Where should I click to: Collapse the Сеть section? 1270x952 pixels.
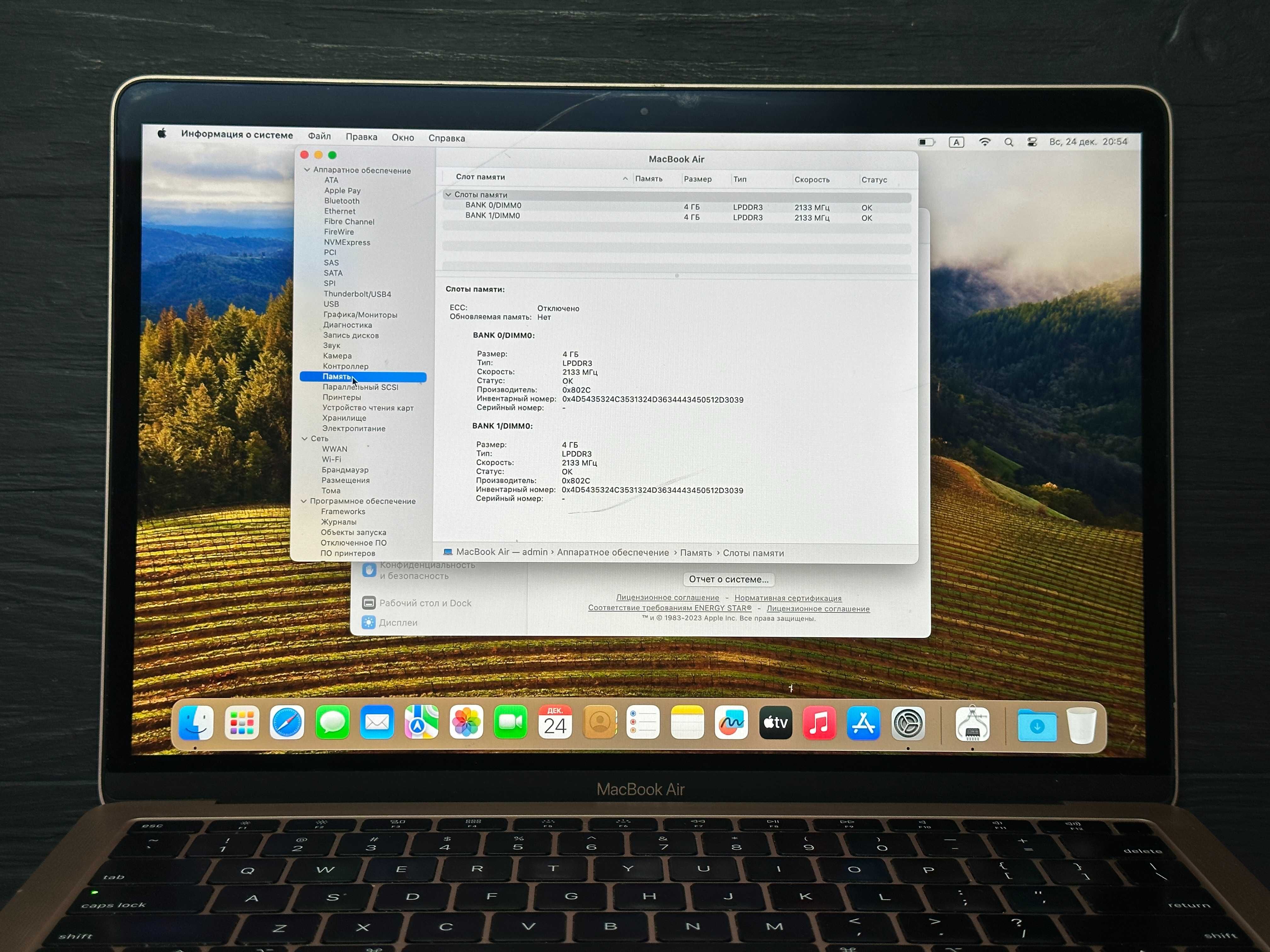[x=305, y=439]
